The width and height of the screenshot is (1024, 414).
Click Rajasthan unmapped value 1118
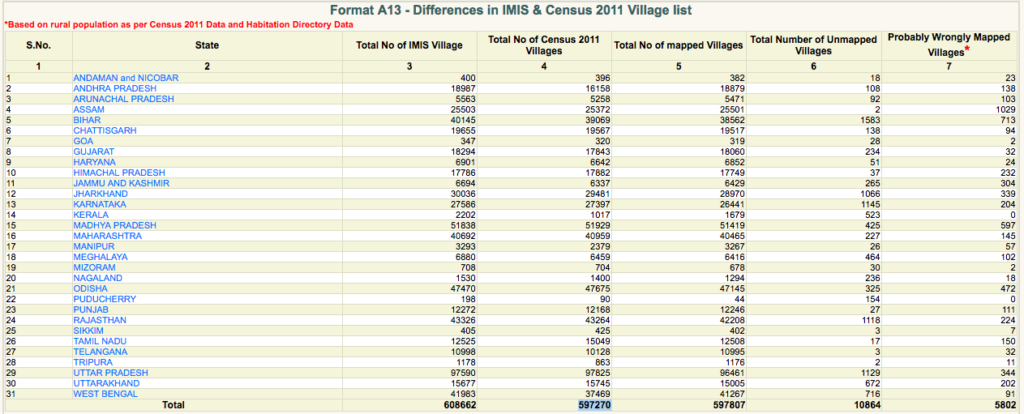click(x=870, y=320)
